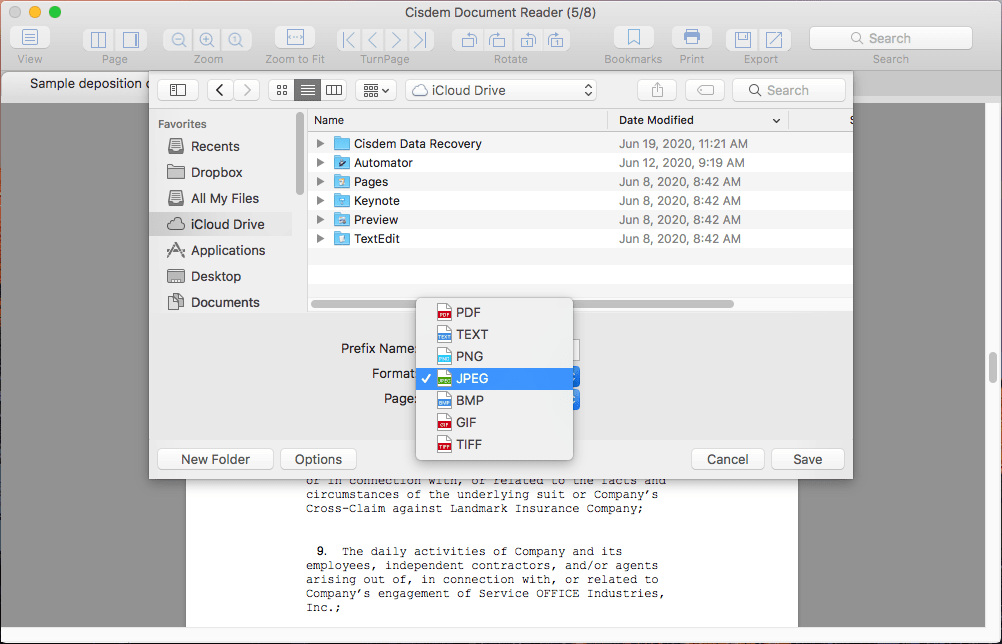Choose PNG from the format menu

pos(494,356)
